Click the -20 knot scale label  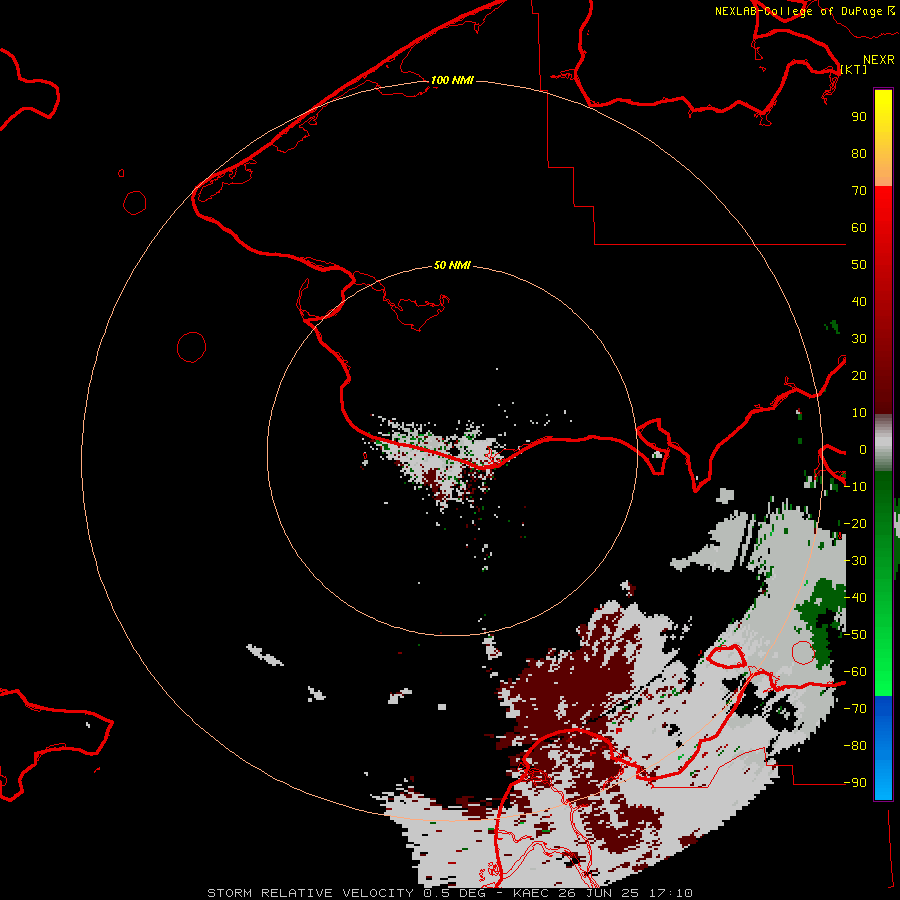point(855,524)
